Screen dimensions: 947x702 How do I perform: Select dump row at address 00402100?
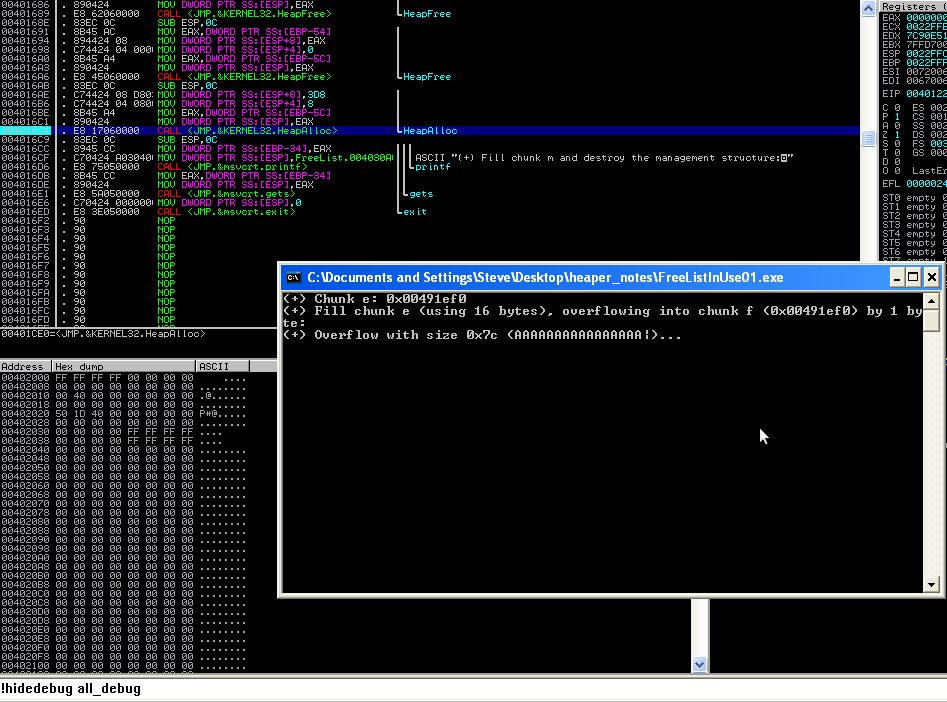click(x=124, y=666)
